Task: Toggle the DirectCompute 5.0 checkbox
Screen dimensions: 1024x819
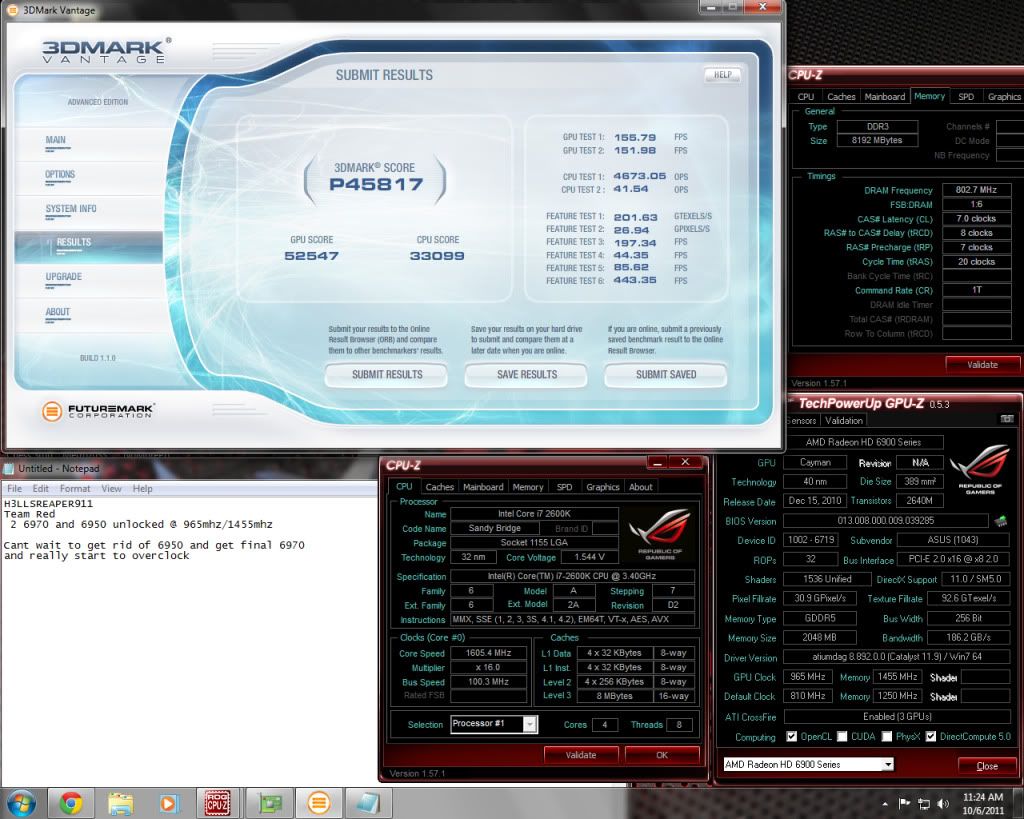Action: [931, 737]
